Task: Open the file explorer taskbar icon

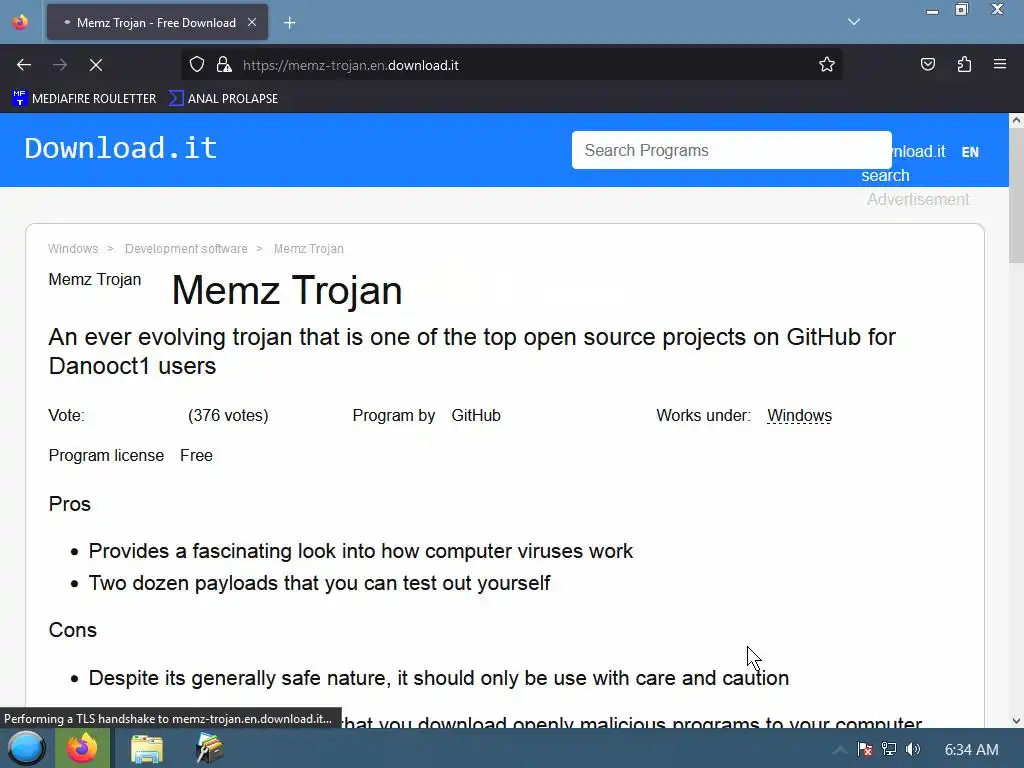Action: tap(147, 748)
